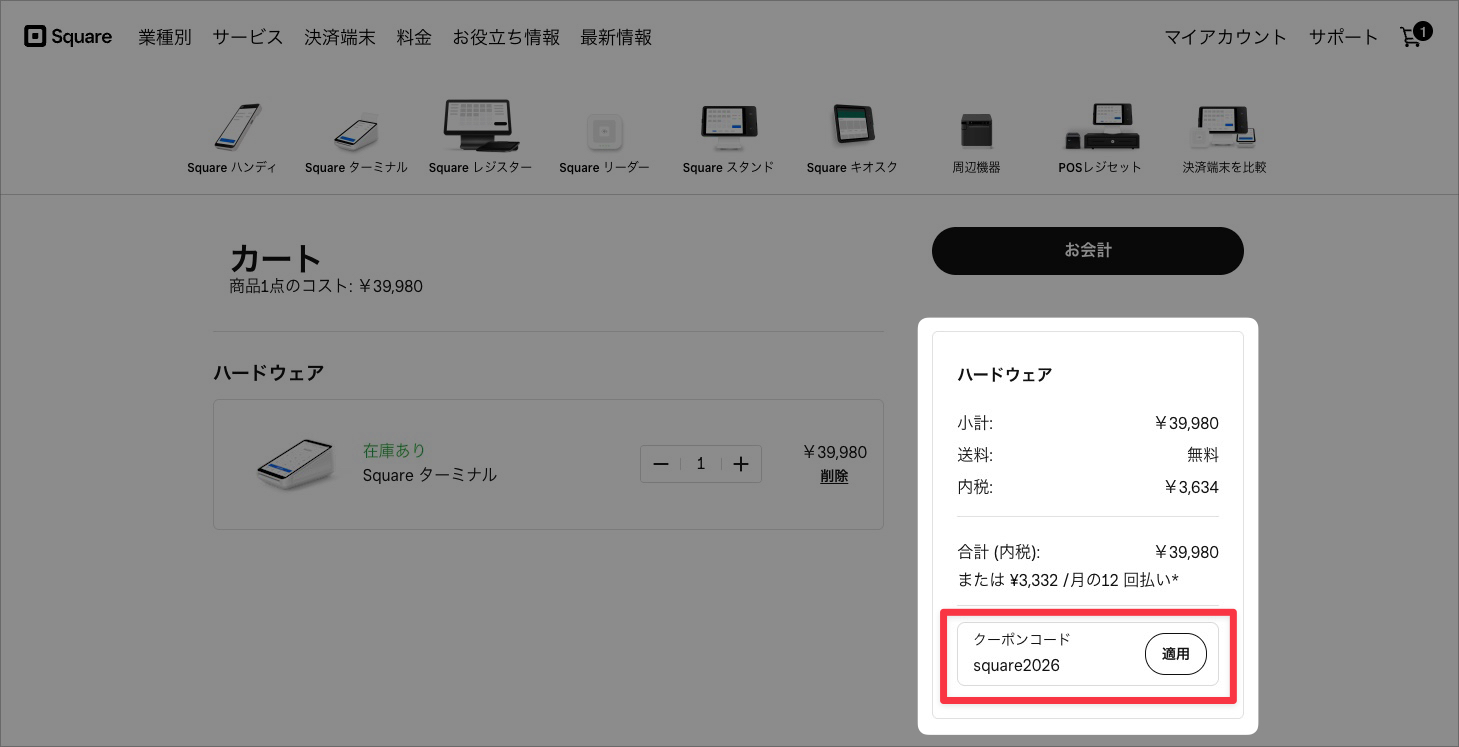
Task: Click the Square logo in the header
Action: 67,36
